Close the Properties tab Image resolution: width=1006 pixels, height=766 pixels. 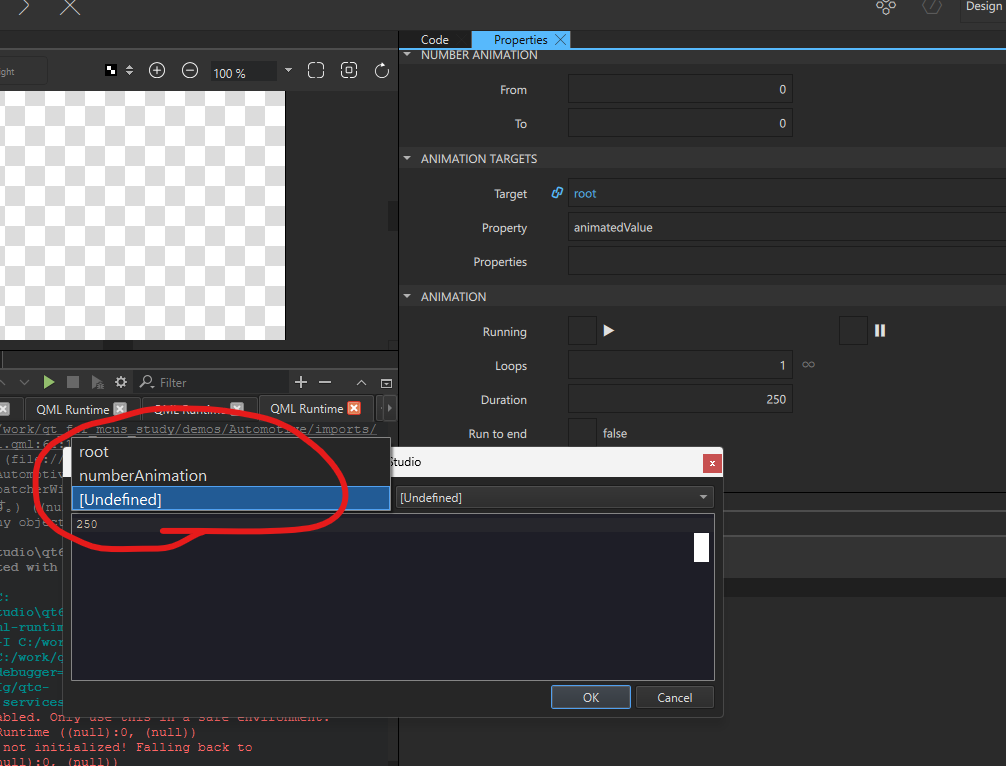coord(561,40)
